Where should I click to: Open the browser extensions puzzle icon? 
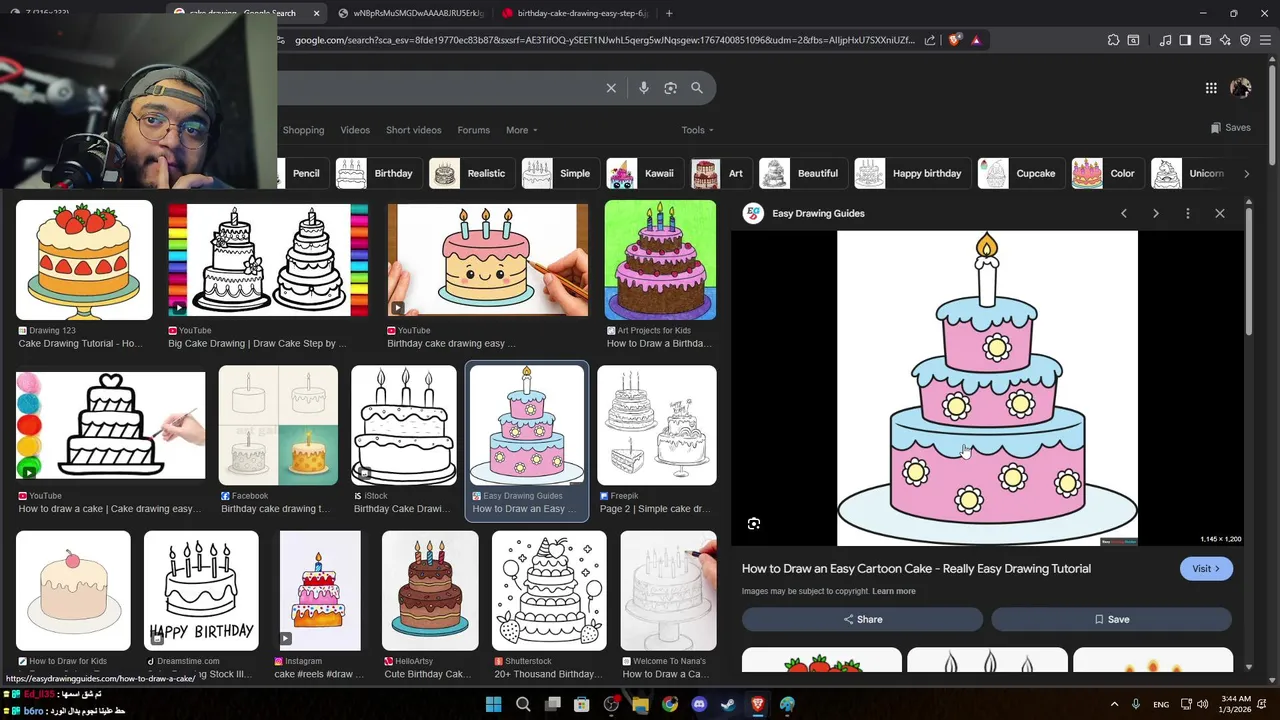(1113, 40)
